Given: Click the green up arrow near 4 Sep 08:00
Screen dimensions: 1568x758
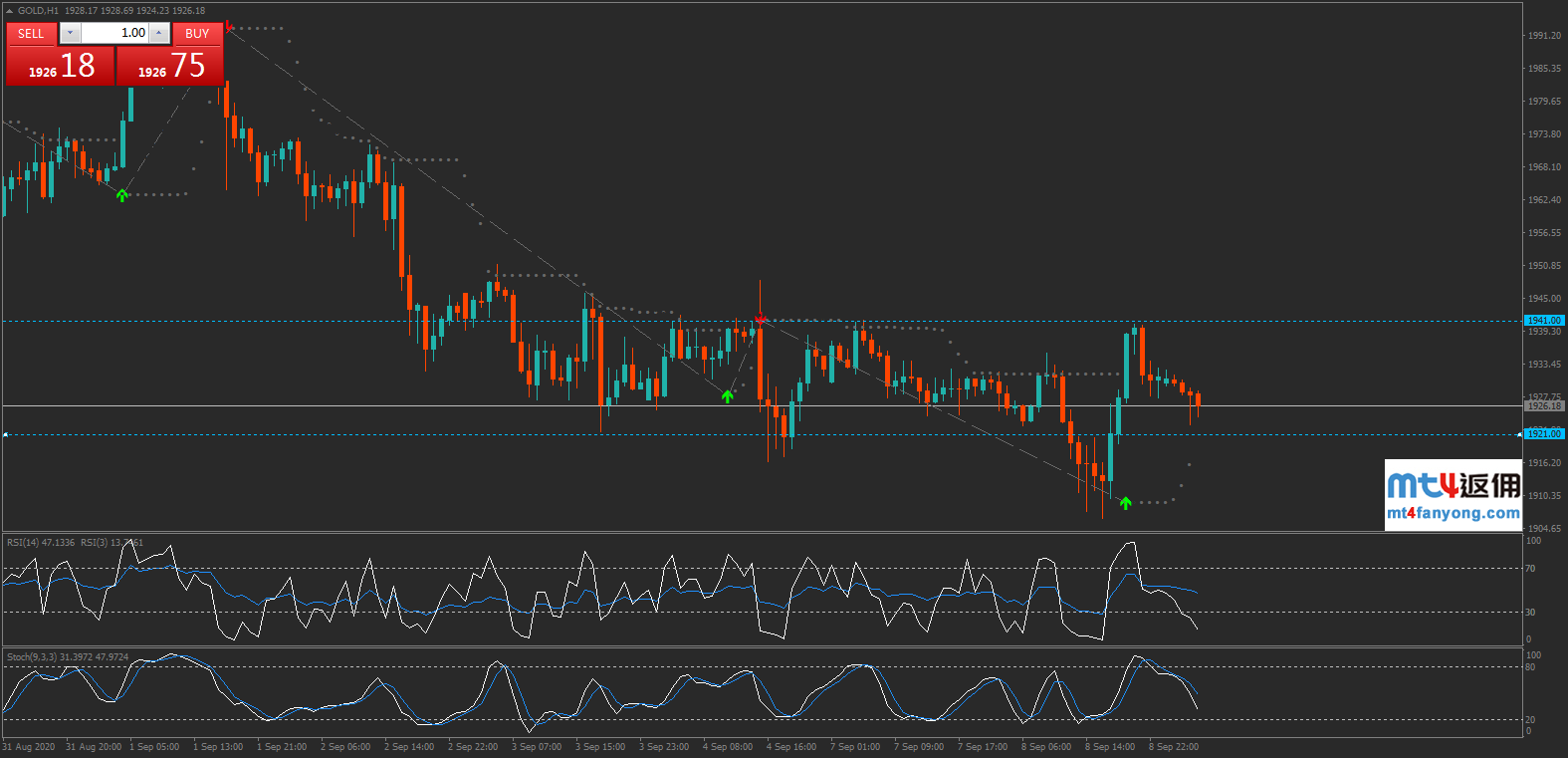Looking at the screenshot, I should coord(728,396).
